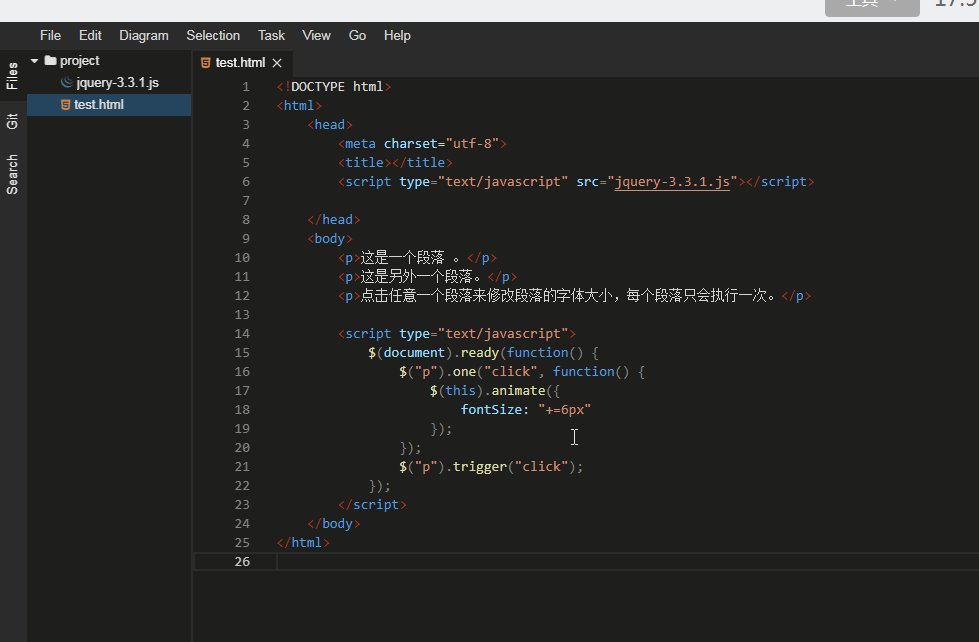Open the File menu
979x642 pixels.
click(x=50, y=36)
